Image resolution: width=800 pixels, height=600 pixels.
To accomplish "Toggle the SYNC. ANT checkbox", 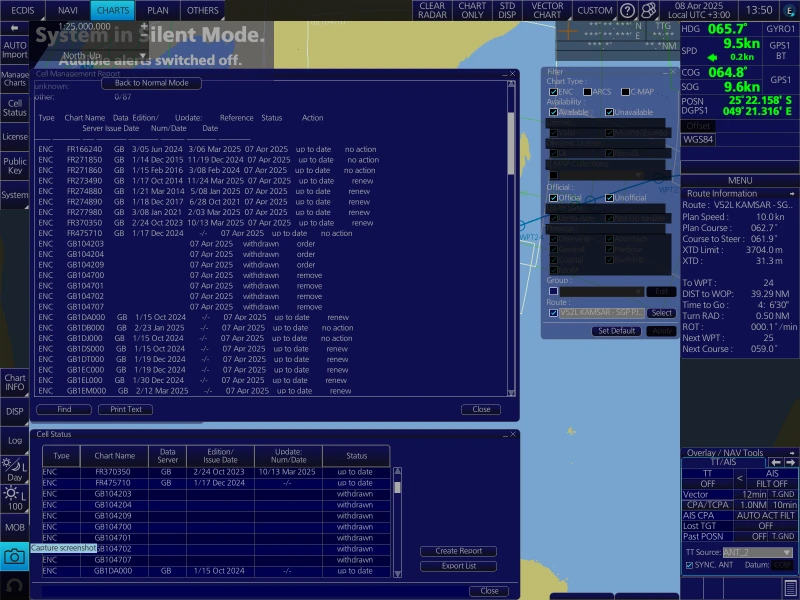I will (x=689, y=565).
